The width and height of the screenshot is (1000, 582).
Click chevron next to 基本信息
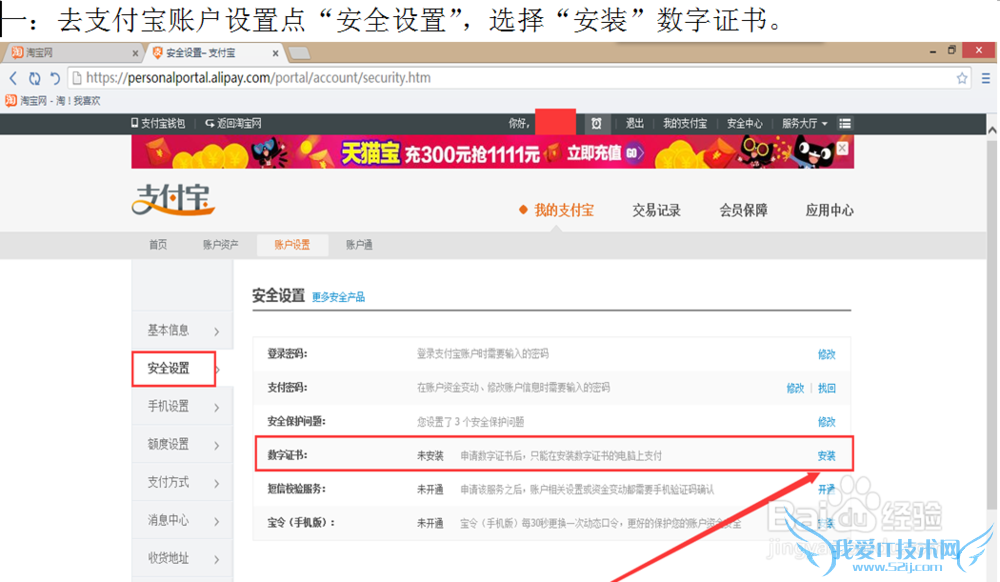tap(217, 331)
